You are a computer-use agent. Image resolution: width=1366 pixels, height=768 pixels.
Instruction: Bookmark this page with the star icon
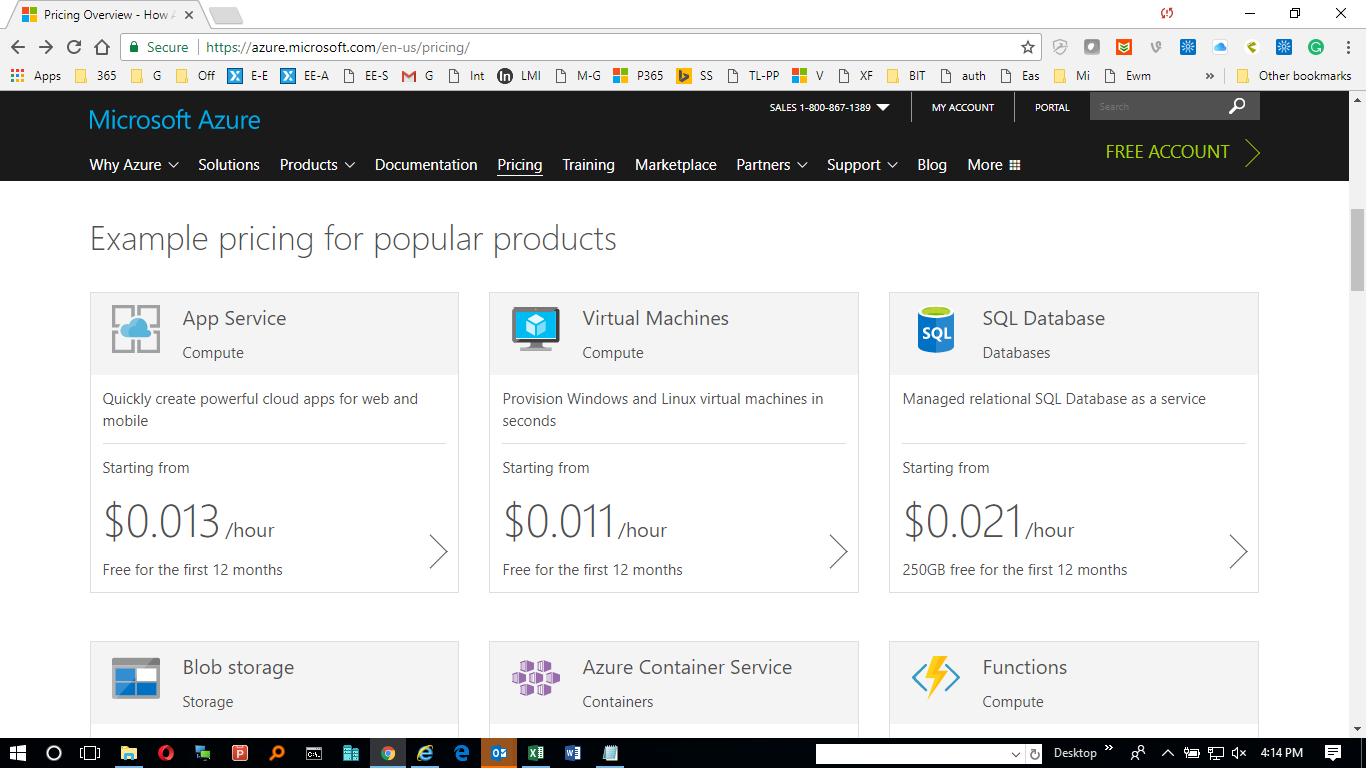click(x=1027, y=47)
